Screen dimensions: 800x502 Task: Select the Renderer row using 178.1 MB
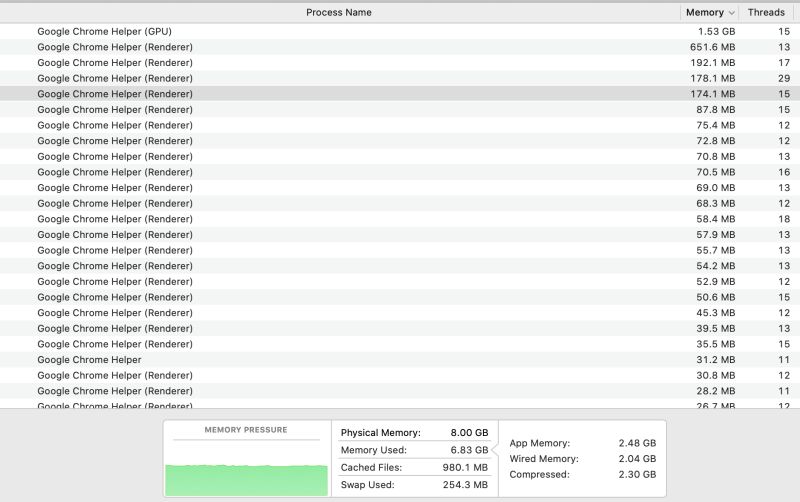(400, 79)
